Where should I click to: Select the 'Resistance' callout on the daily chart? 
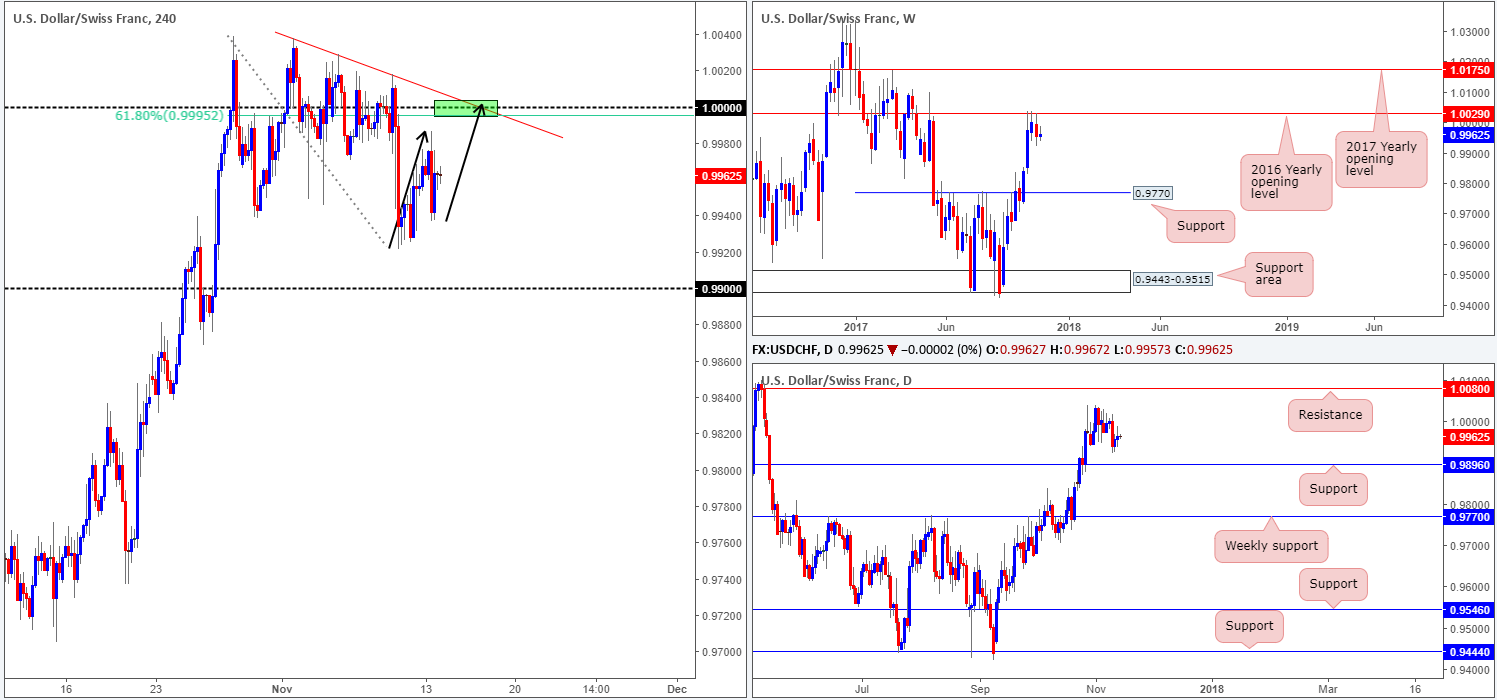coord(1330,415)
